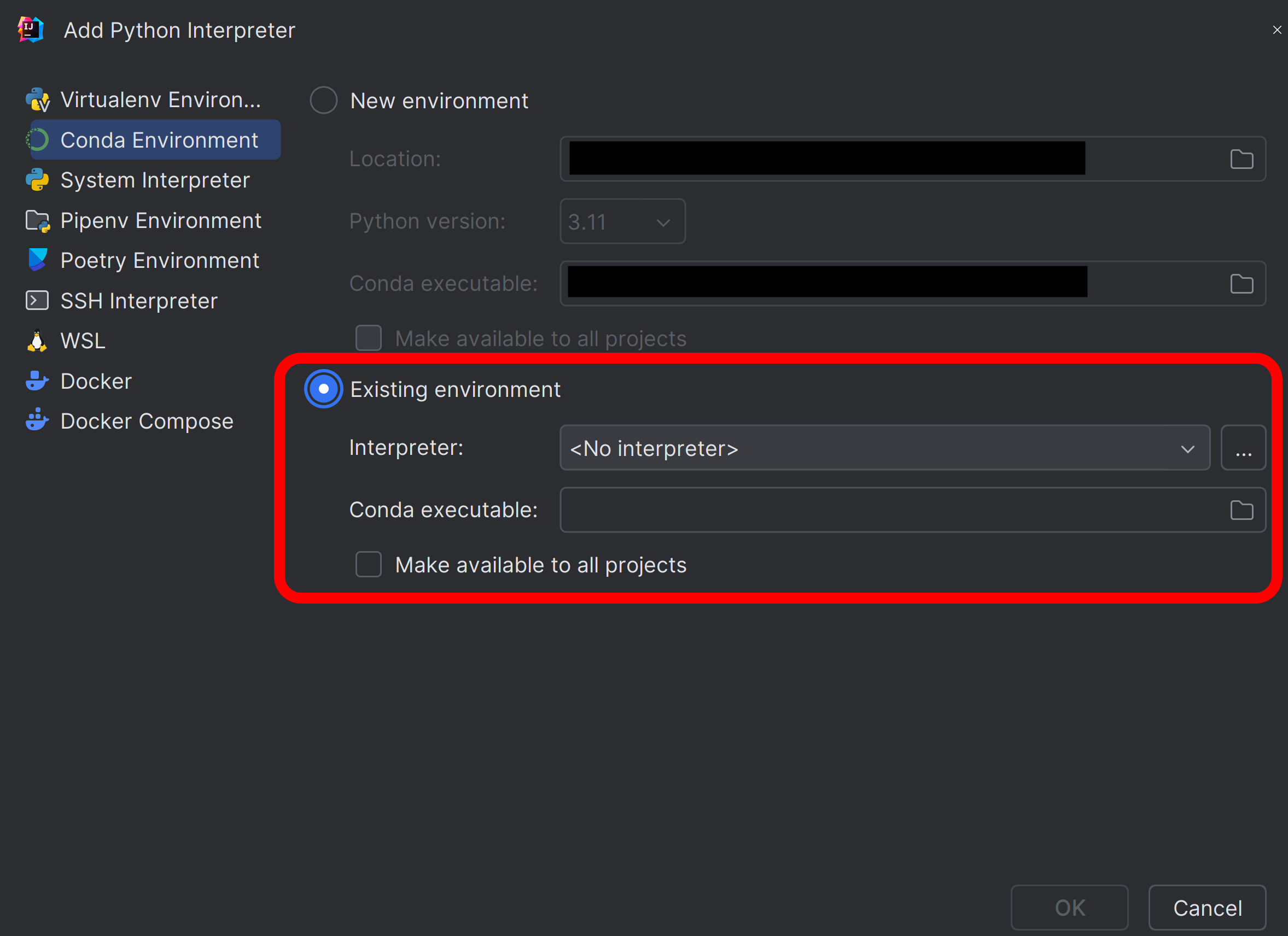Open interpreter browser with ellipsis button

(x=1243, y=448)
